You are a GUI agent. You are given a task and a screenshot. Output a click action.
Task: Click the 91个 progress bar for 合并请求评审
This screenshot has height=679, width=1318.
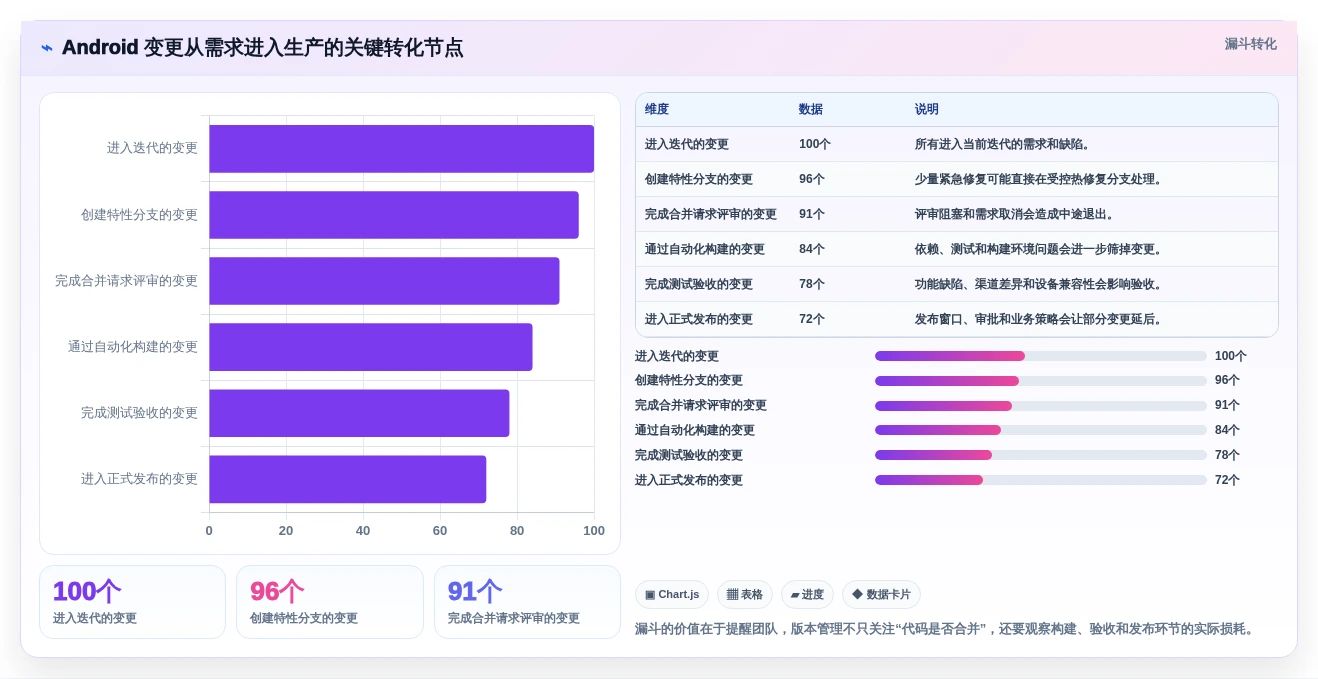click(x=1041, y=406)
